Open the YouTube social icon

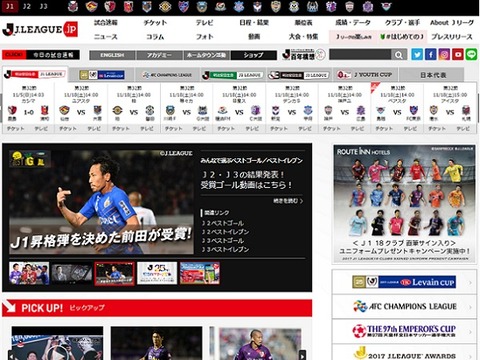coord(458,54)
